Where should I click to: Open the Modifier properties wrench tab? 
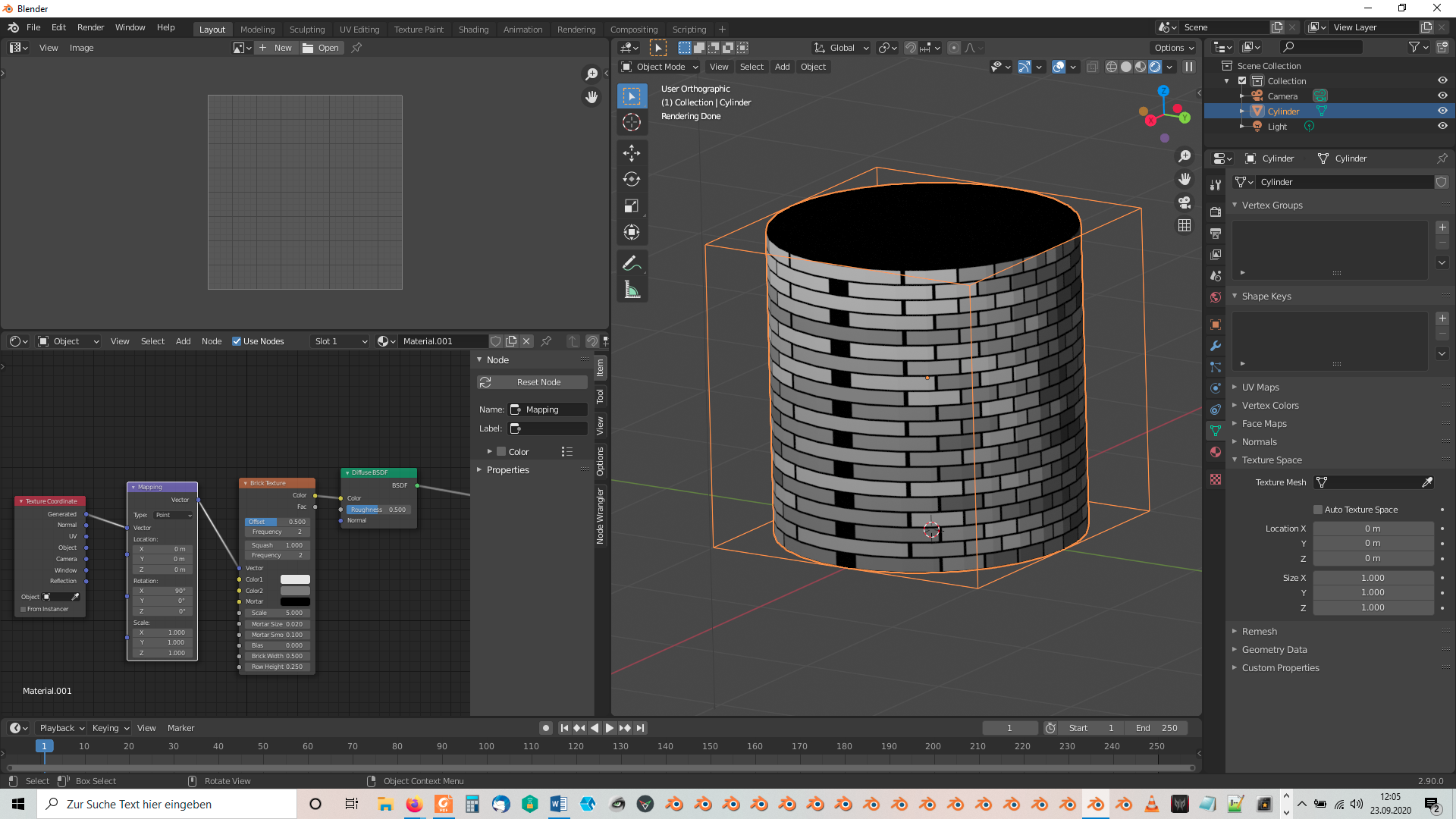pos(1216,346)
